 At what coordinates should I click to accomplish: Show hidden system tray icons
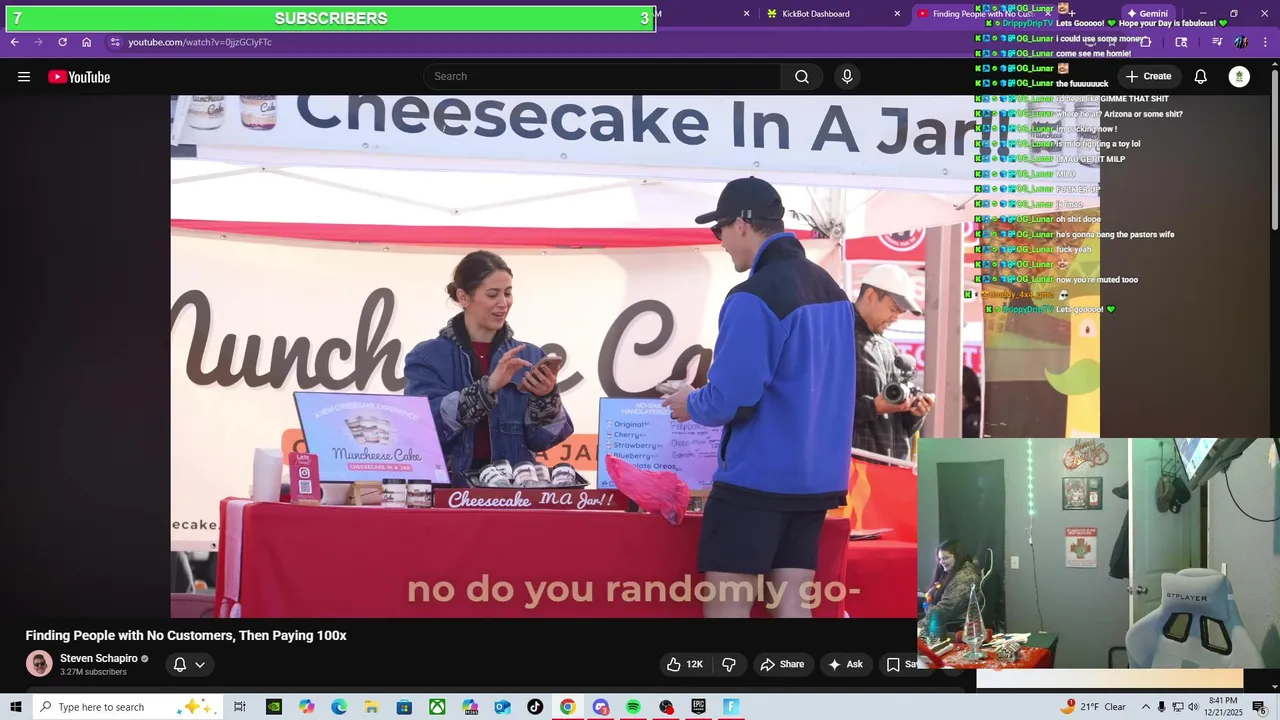pos(1146,707)
